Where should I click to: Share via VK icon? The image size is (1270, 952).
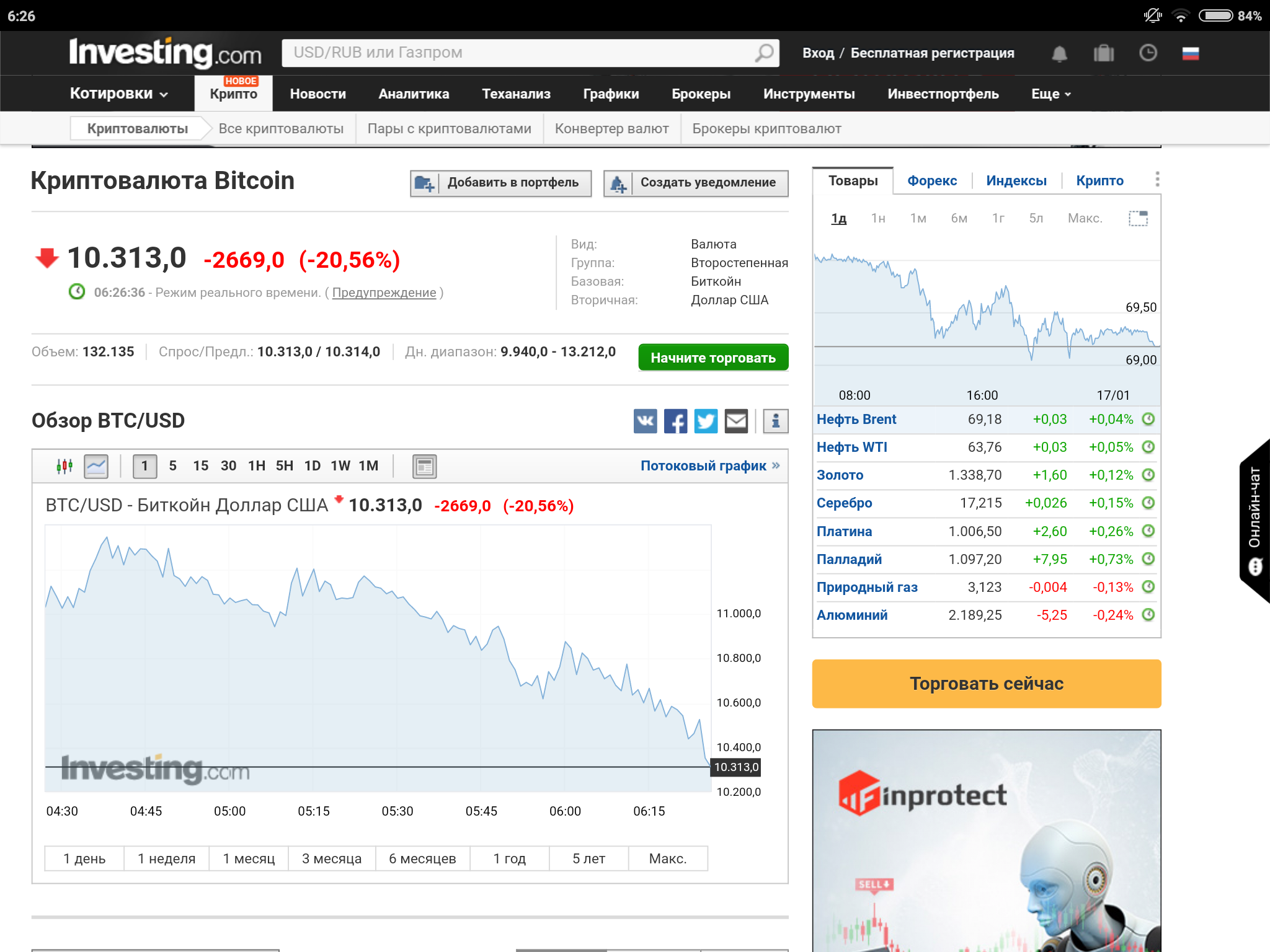(645, 421)
